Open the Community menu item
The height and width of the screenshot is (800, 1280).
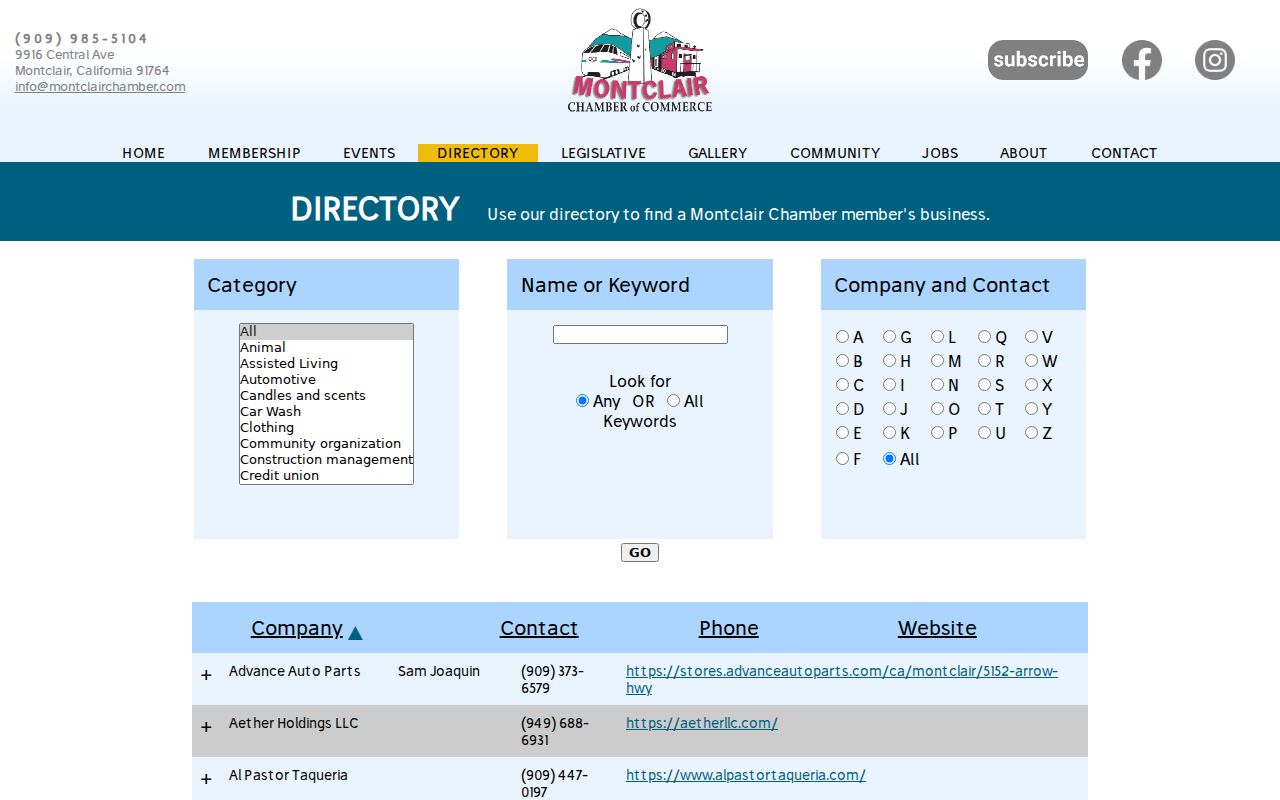(x=835, y=153)
